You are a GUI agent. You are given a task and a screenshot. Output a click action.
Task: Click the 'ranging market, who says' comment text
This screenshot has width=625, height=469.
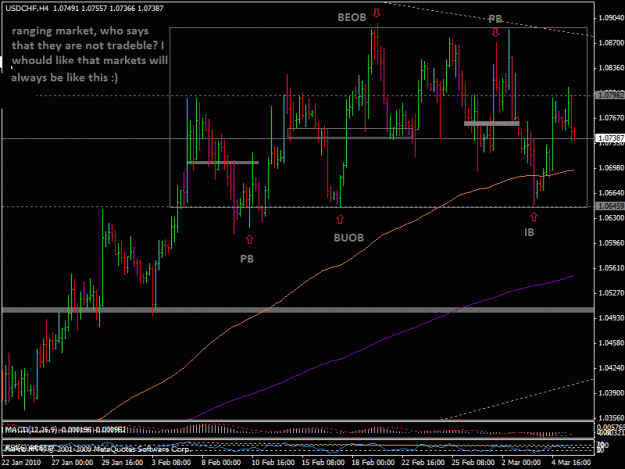click(80, 31)
